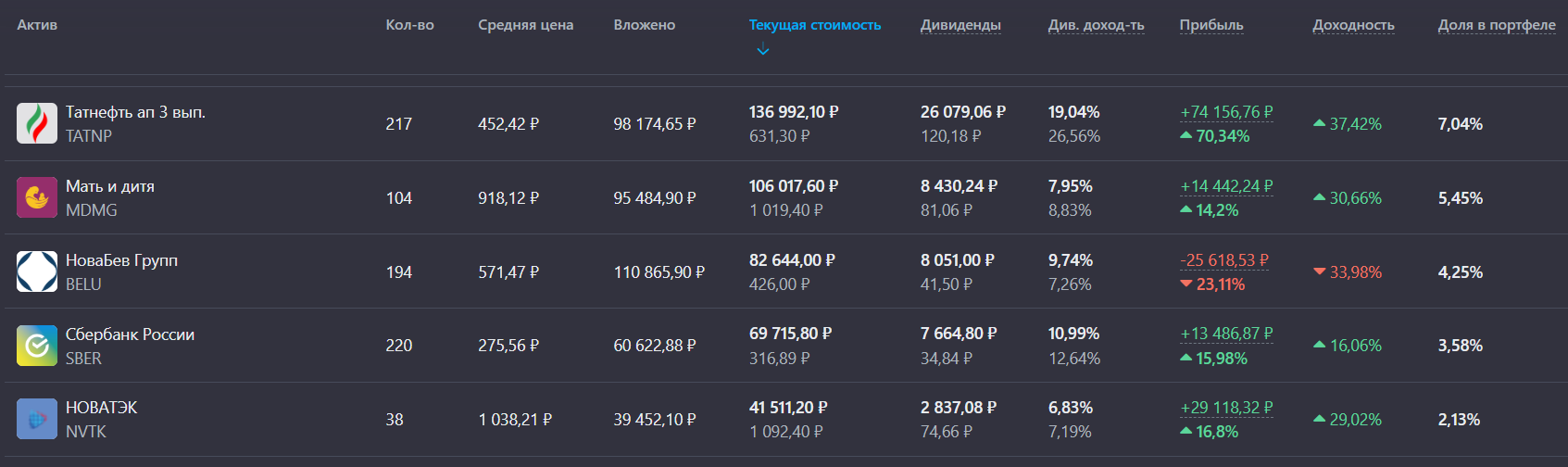Click average price 1 038,21 ₽
Image resolution: width=1568 pixels, height=467 pixels.
click(x=515, y=419)
